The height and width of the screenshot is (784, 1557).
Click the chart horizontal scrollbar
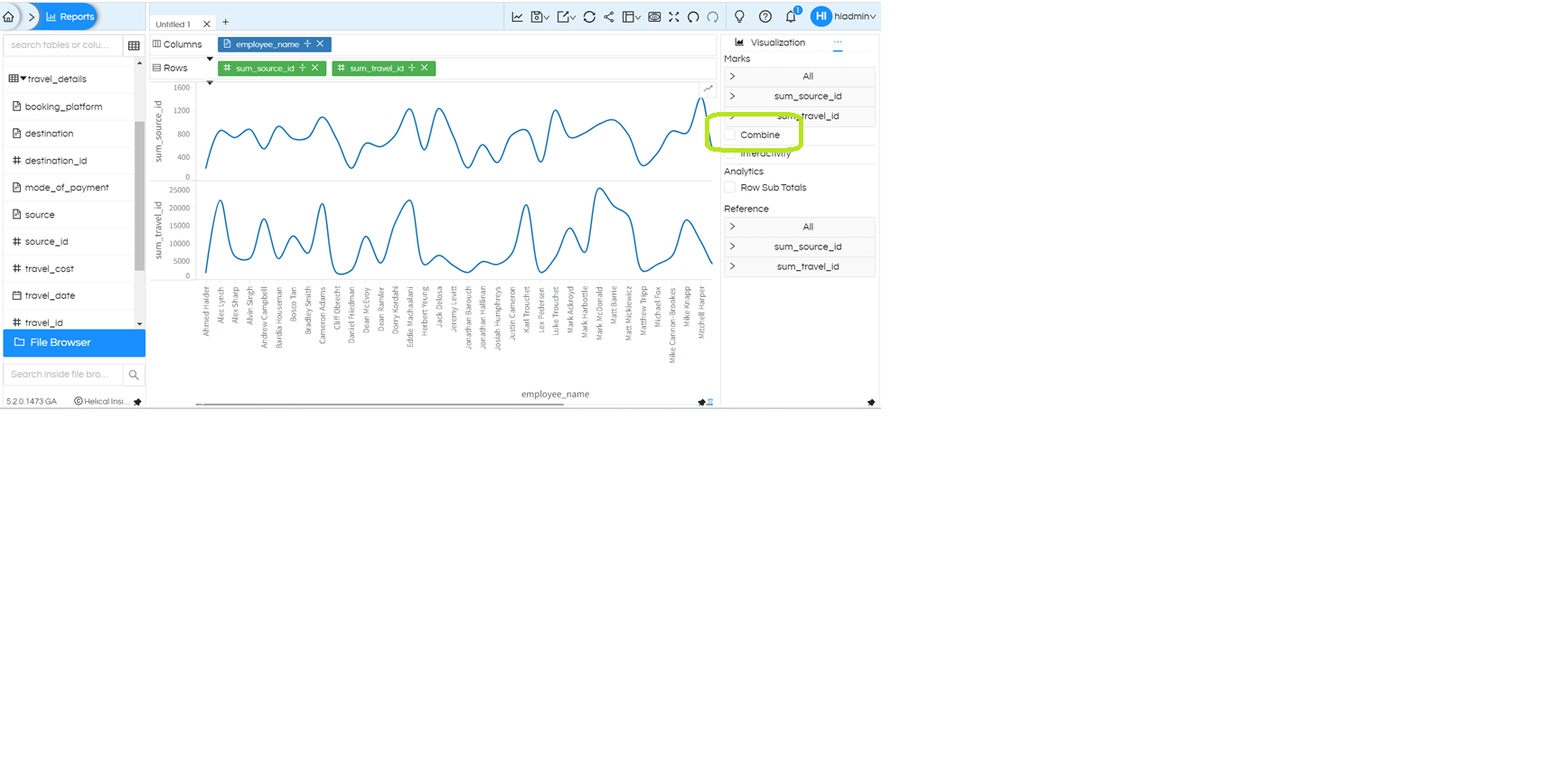(380, 404)
